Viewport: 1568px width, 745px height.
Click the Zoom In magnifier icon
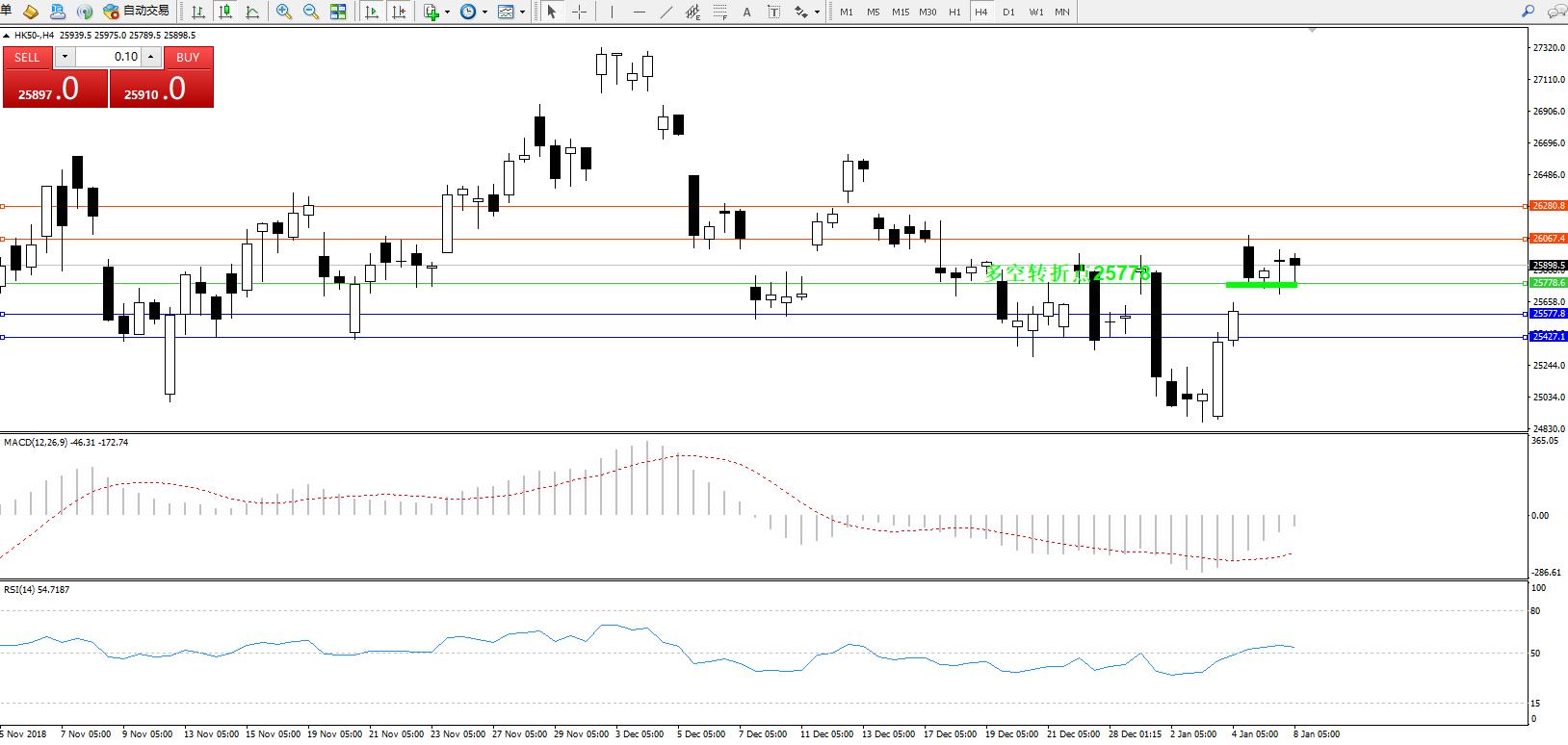pyautogui.click(x=284, y=12)
